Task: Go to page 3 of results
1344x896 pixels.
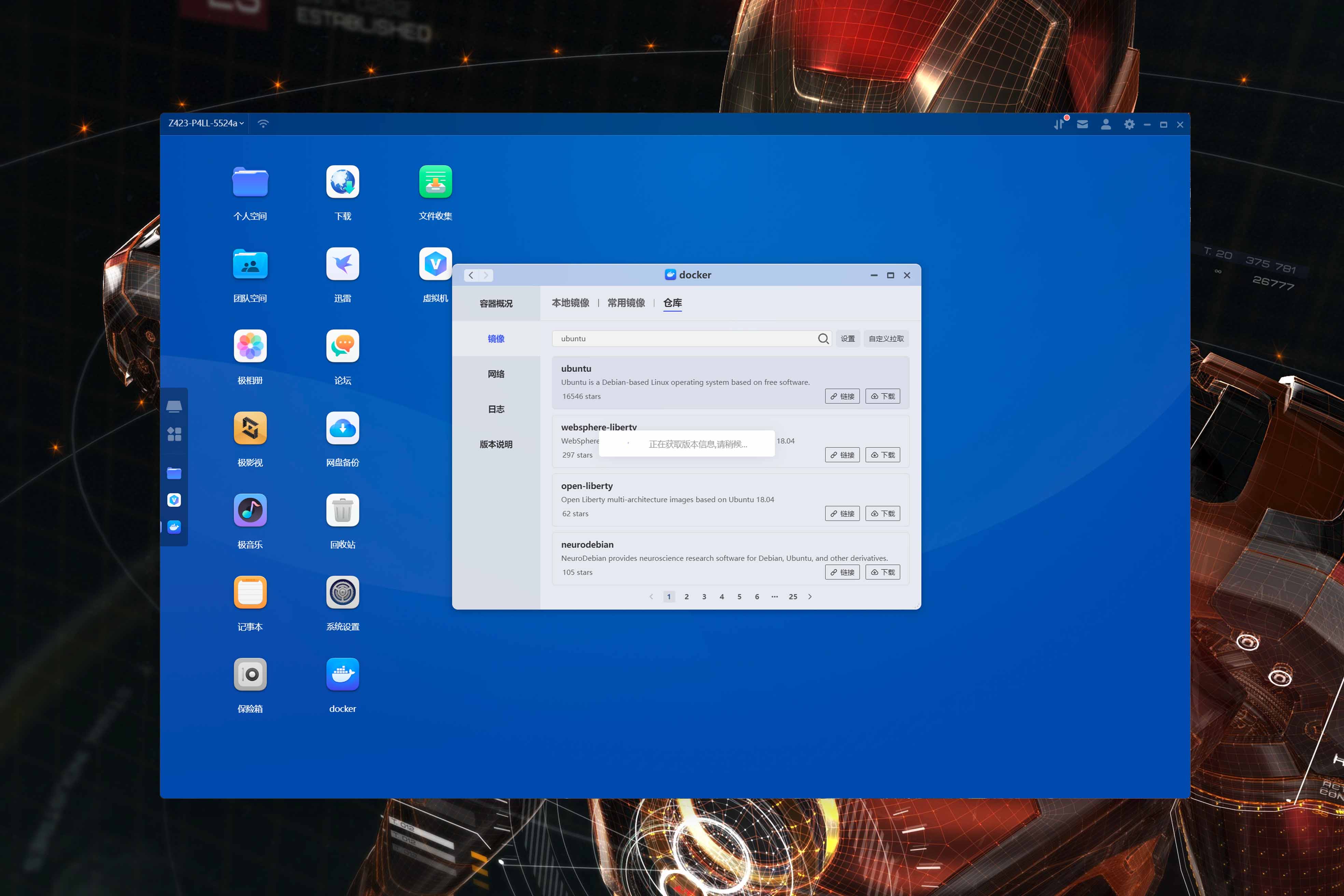Action: click(x=704, y=597)
